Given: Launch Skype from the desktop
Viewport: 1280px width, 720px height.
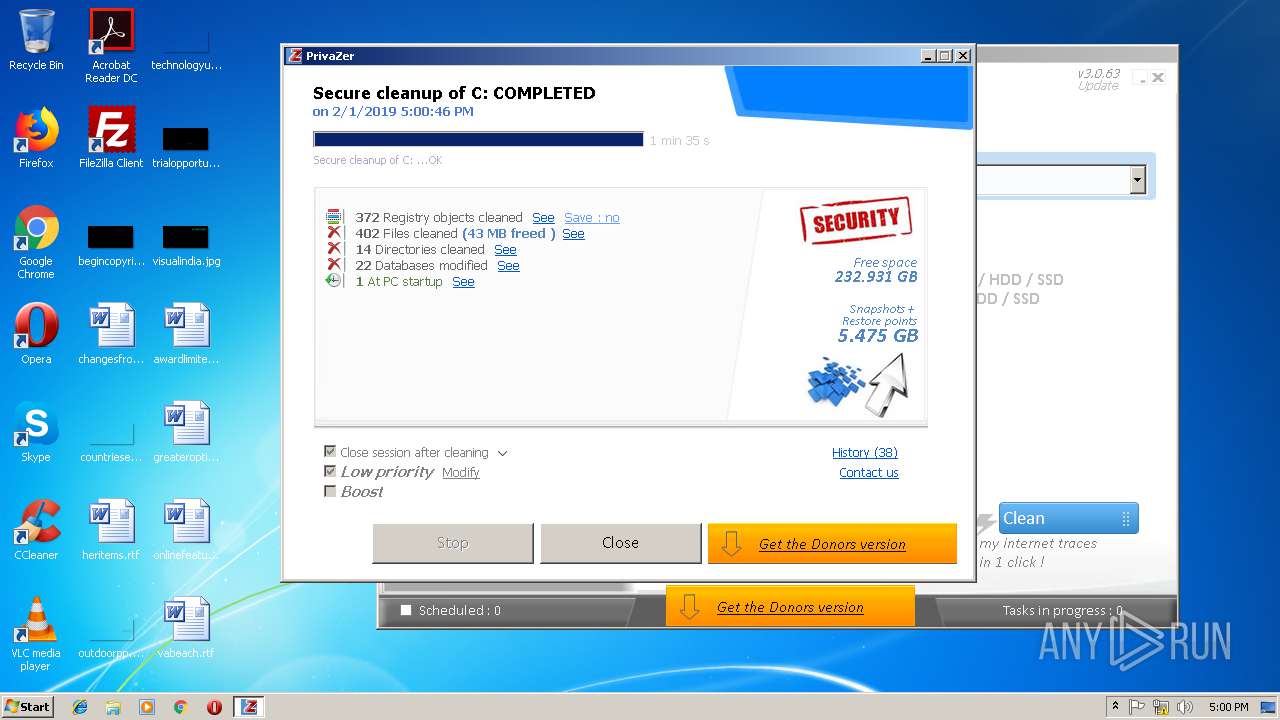Looking at the screenshot, I should point(36,432).
